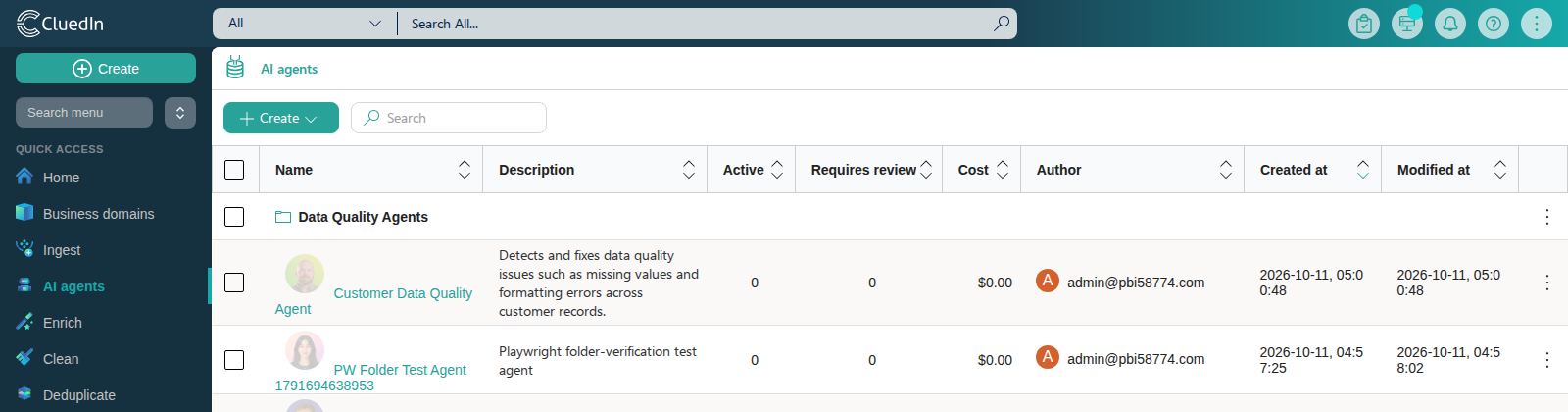Click 'Playwright folder-verification test agent' description
This screenshot has height=412, width=1568.
(598, 360)
